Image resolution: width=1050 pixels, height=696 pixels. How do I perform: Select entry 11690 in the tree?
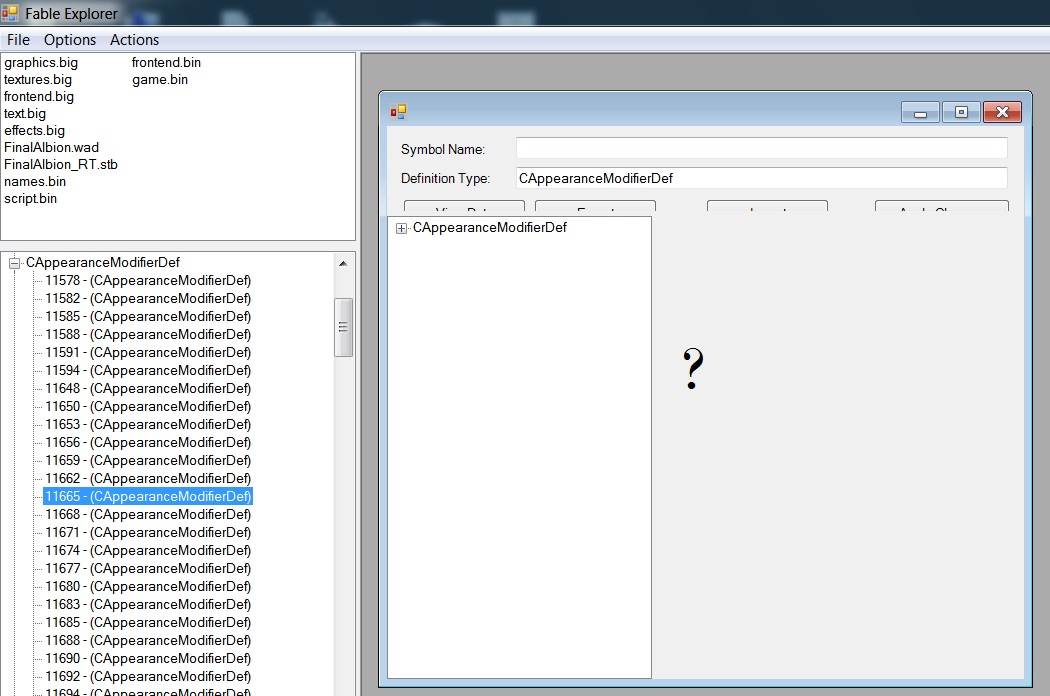click(x=148, y=658)
